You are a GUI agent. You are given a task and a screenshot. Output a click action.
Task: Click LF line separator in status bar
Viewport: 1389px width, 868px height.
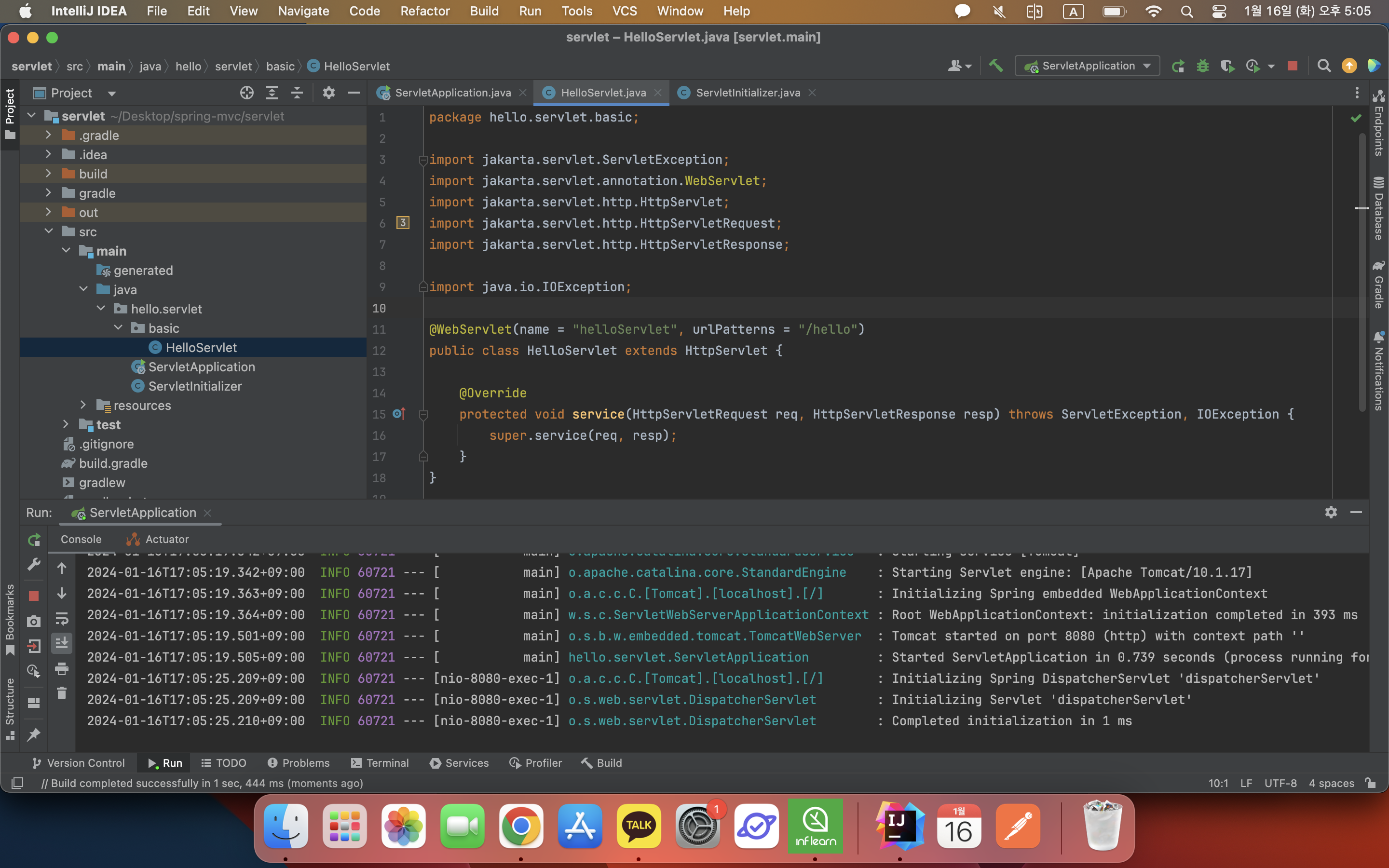pos(1246,783)
